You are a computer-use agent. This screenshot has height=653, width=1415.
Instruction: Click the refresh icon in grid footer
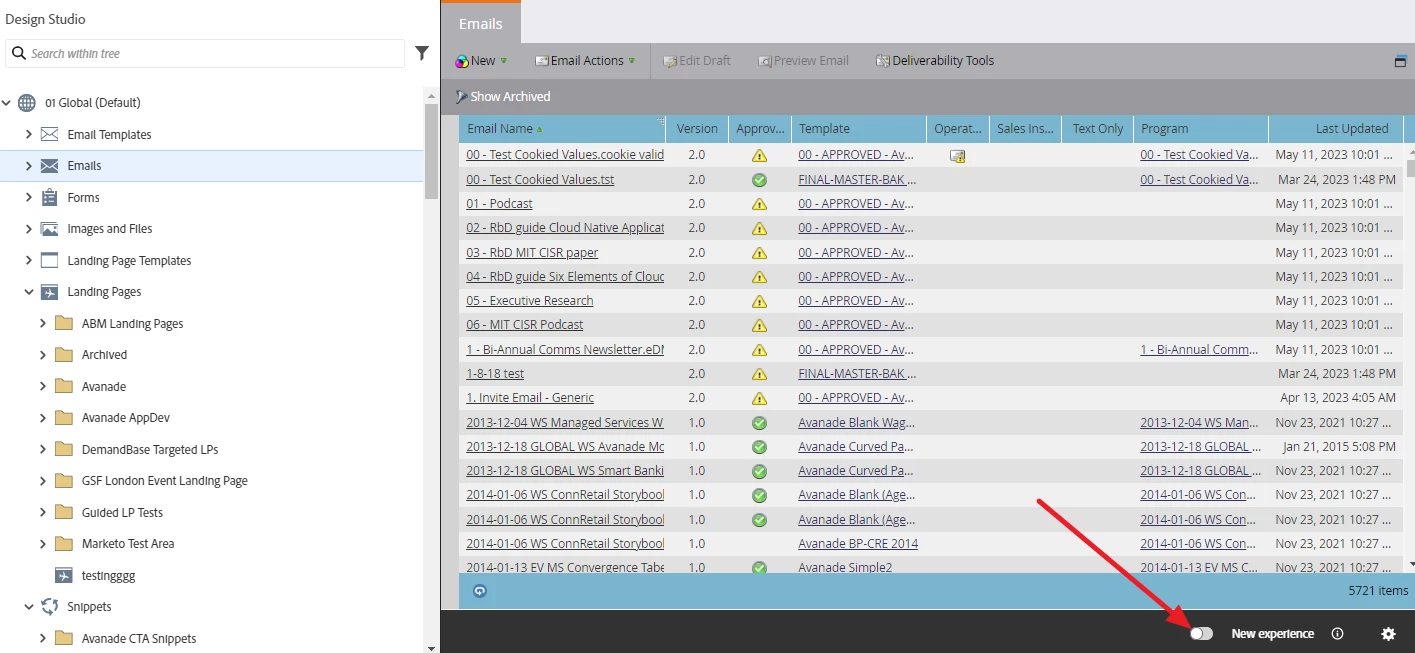(479, 591)
